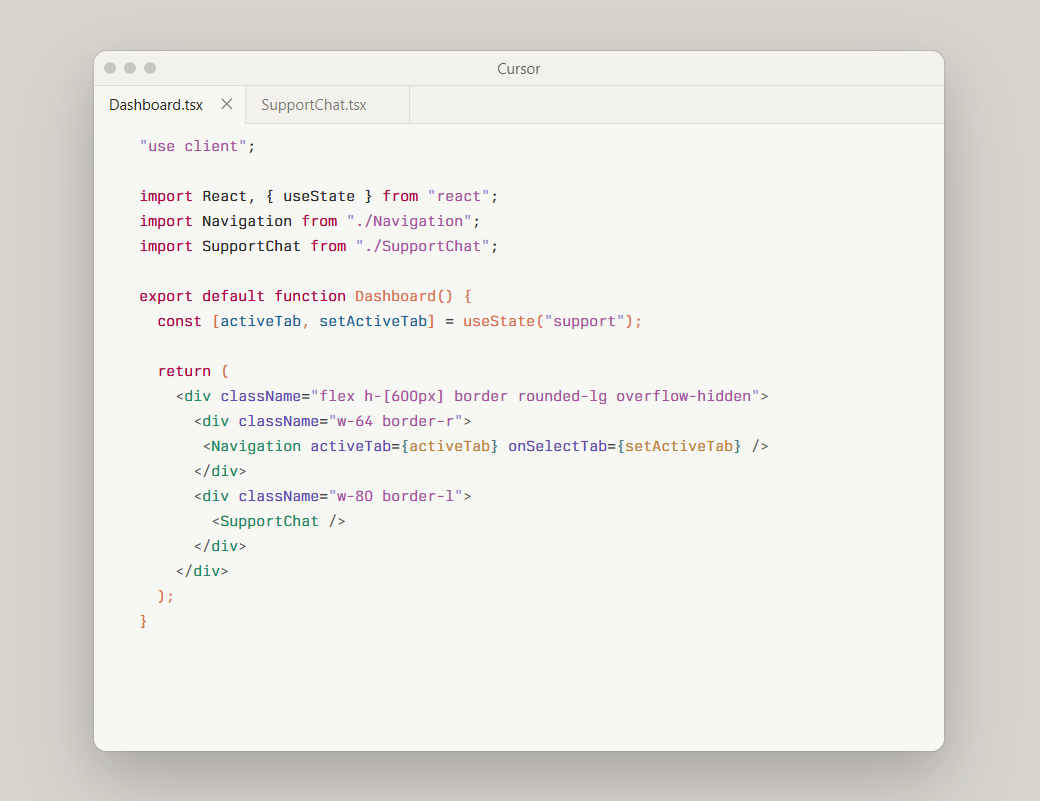
Task: Close the Dashboard.tsx tab with the X icon
Action: (227, 104)
